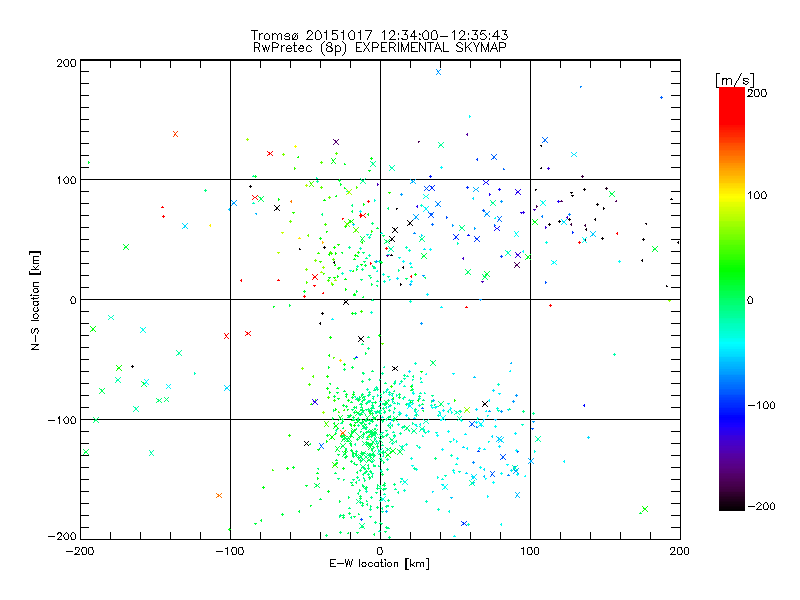
Task: Click the N-S location [km] axis label
Action: point(35,300)
